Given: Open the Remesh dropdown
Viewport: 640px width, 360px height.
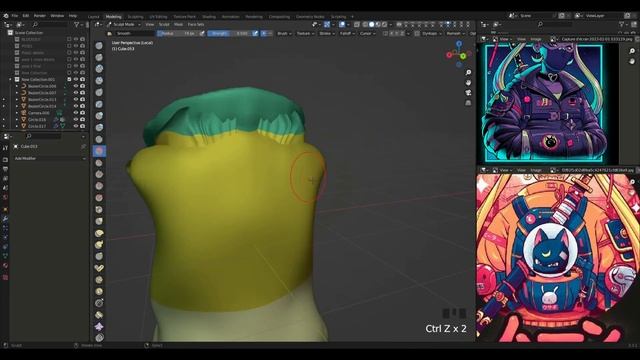Looking at the screenshot, I should tap(455, 33).
